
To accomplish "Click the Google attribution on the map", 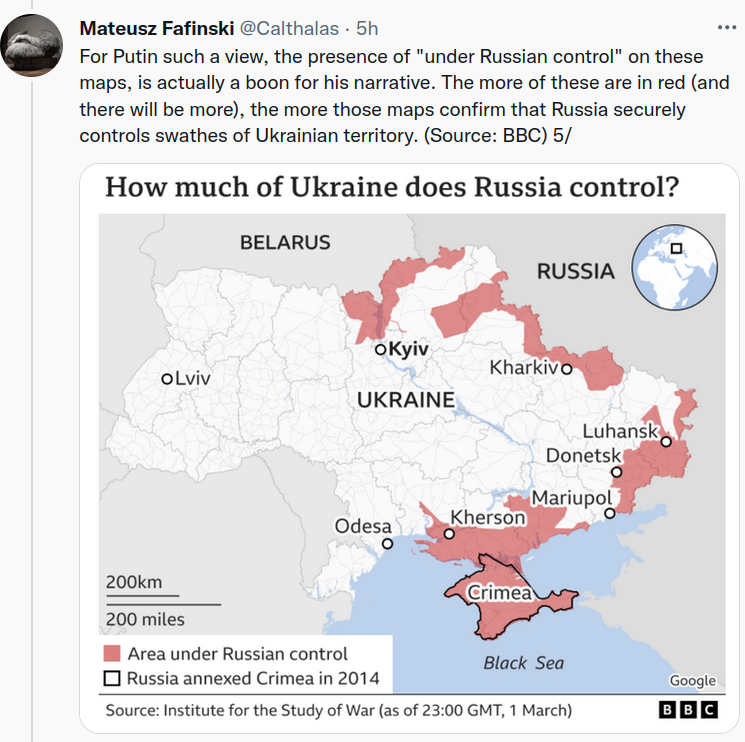I will pyautogui.click(x=692, y=681).
